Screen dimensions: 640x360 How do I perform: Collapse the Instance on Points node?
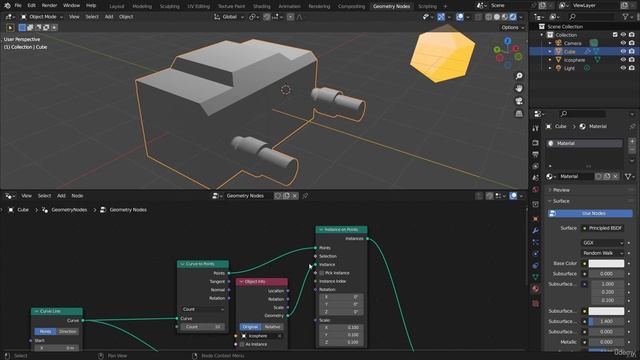tap(321, 230)
